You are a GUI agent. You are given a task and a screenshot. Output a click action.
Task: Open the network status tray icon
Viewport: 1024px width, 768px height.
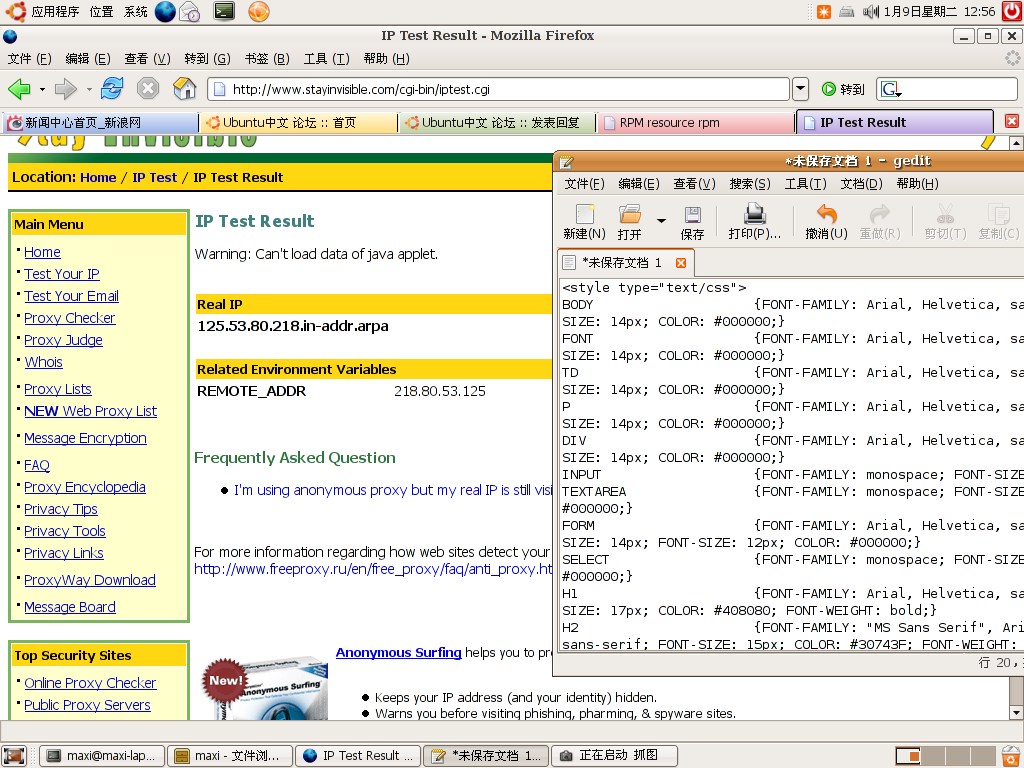coord(846,12)
